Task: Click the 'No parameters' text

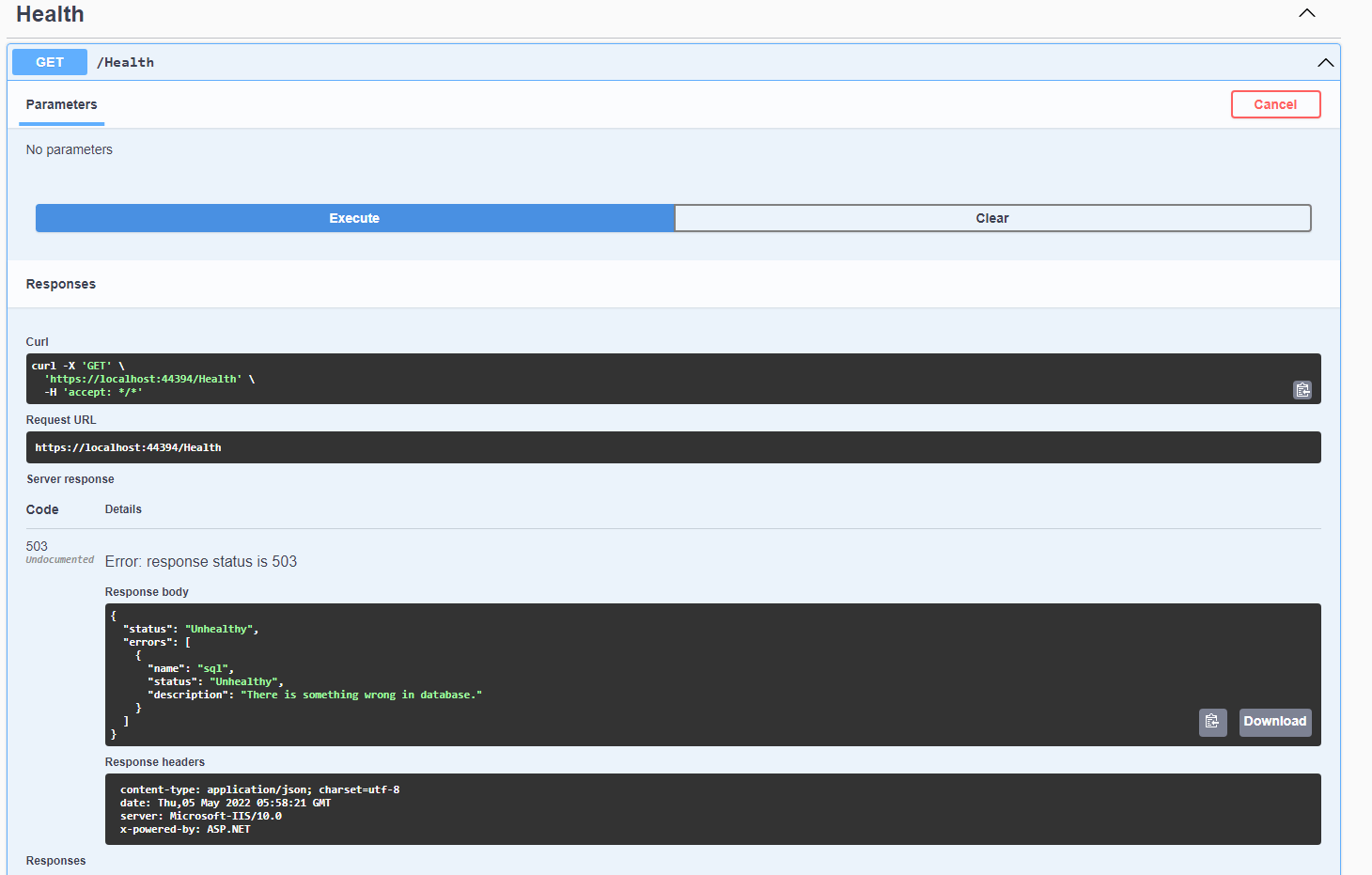Action: (x=70, y=149)
